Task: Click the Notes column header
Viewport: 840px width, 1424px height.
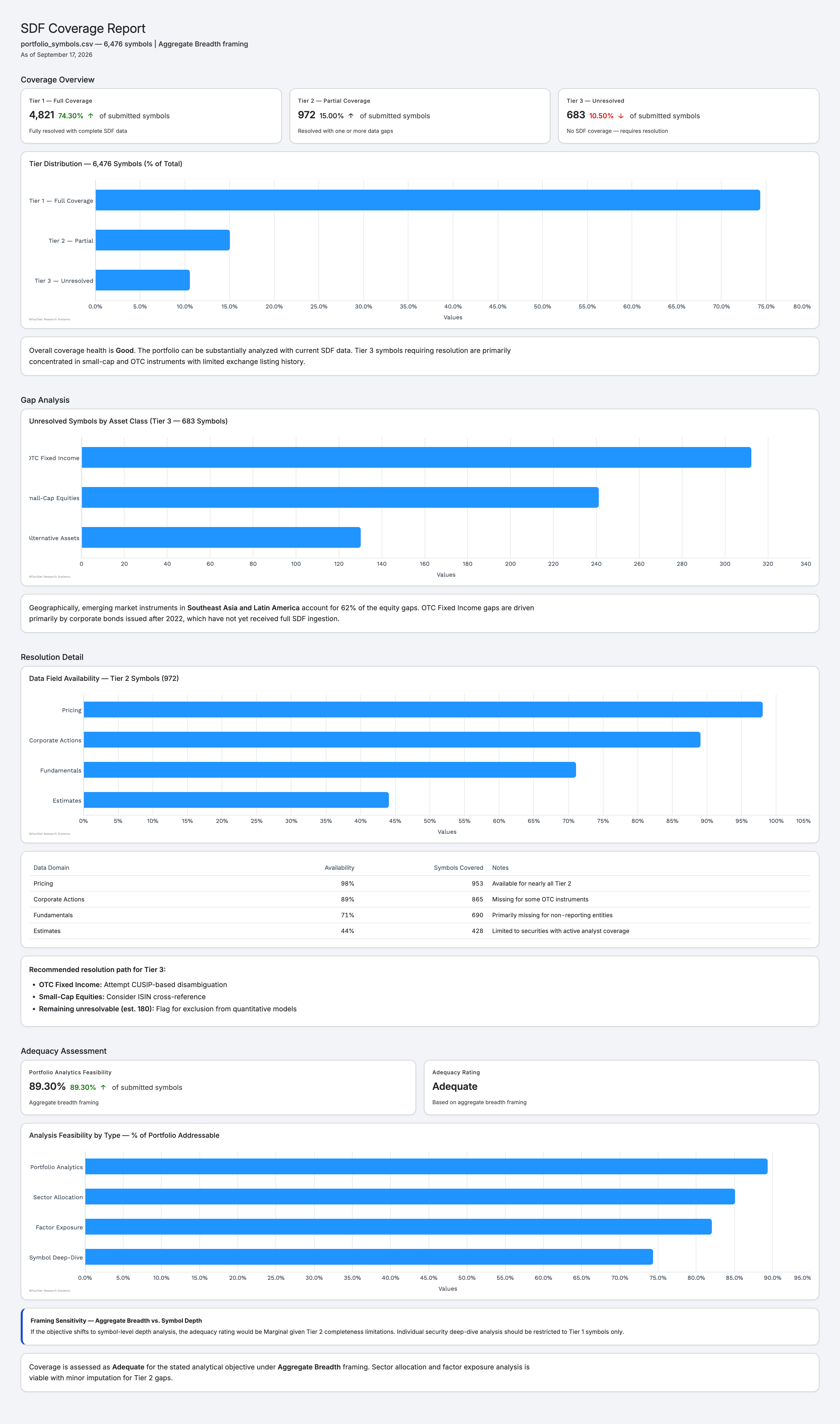Action: [x=500, y=868]
